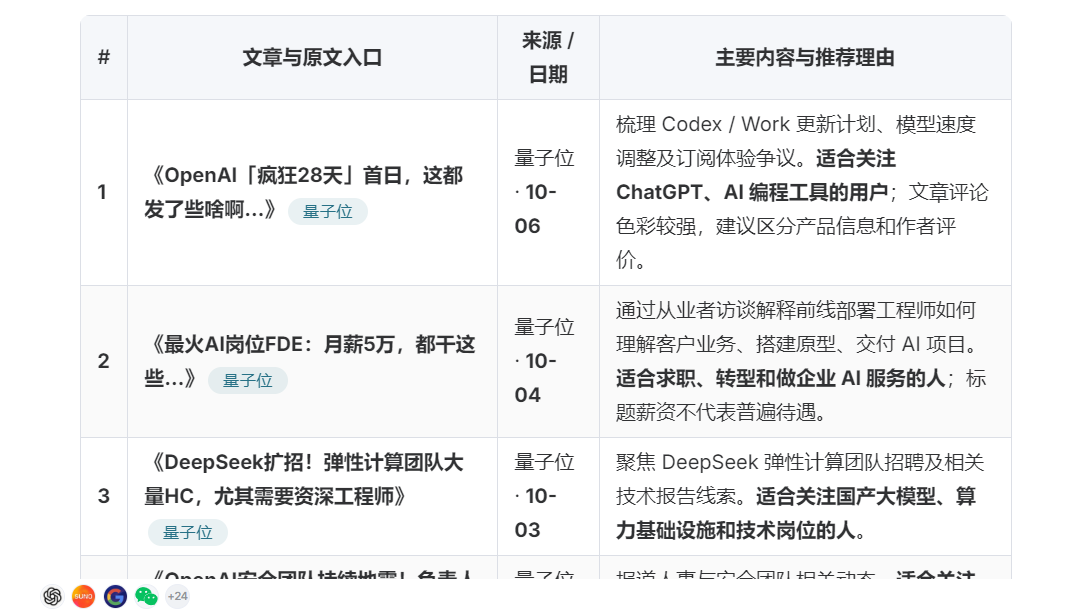Select the 量子位 · 10-03 date cell
The width and height of the screenshot is (1084, 611).
point(548,496)
